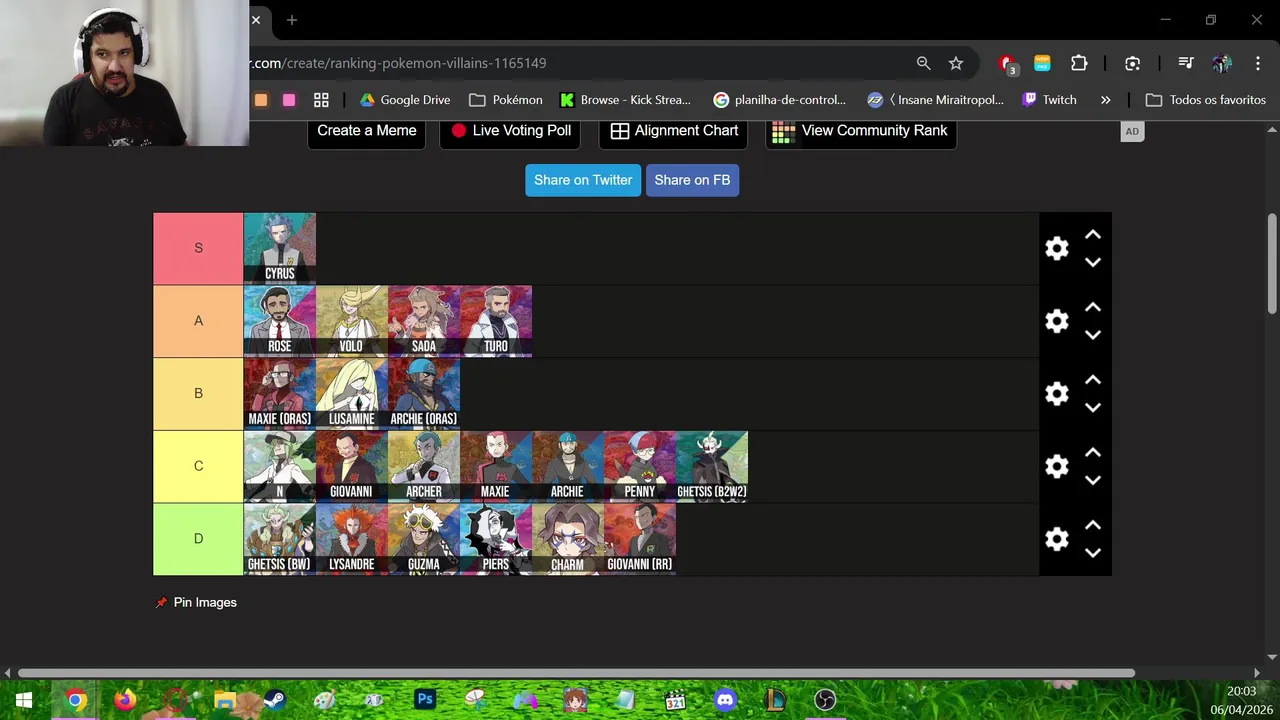Viewport: 1280px width, 720px height.
Task: Click the D tier label
Action: [198, 539]
